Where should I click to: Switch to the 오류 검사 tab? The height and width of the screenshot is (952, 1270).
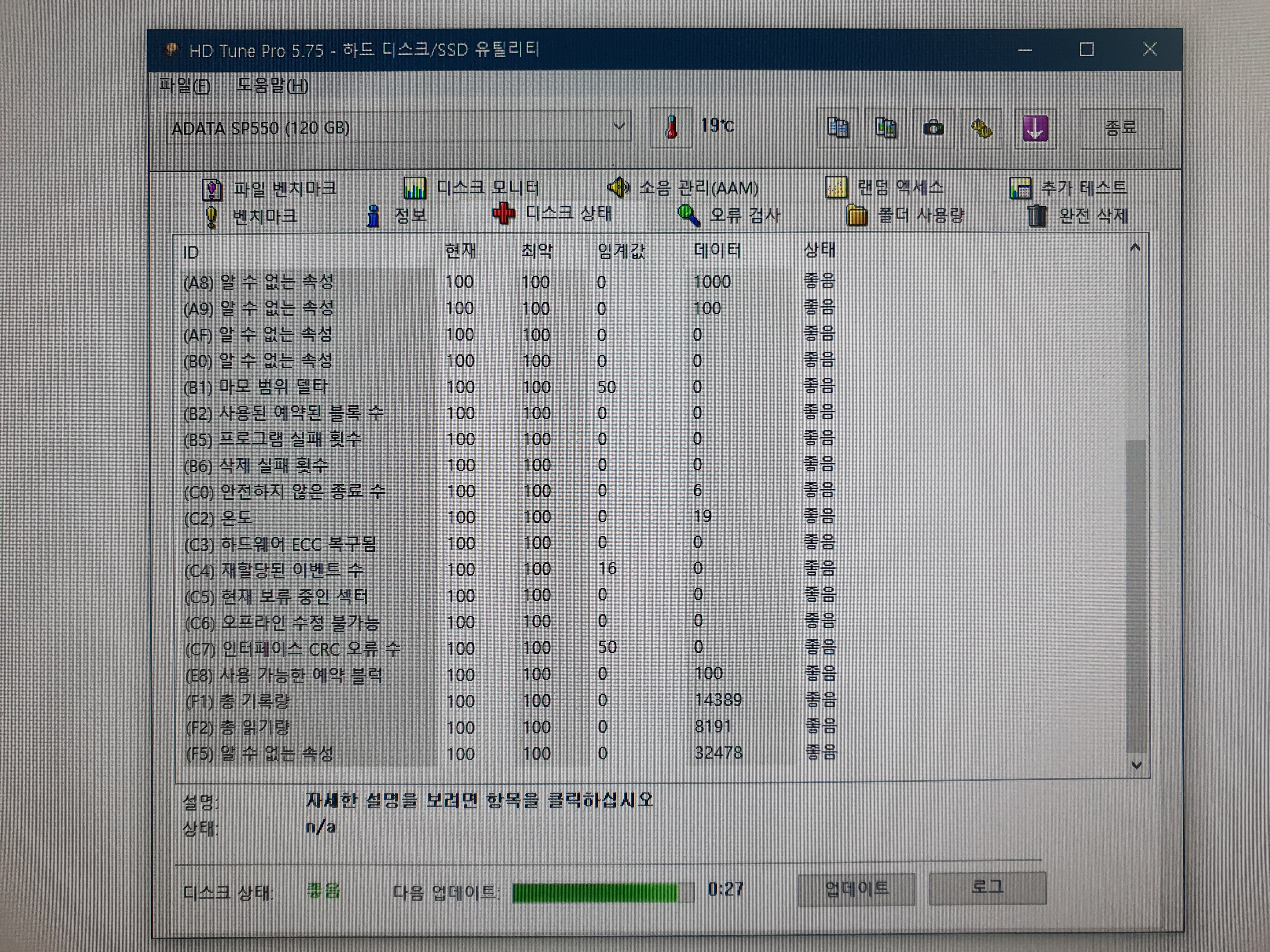[729, 215]
